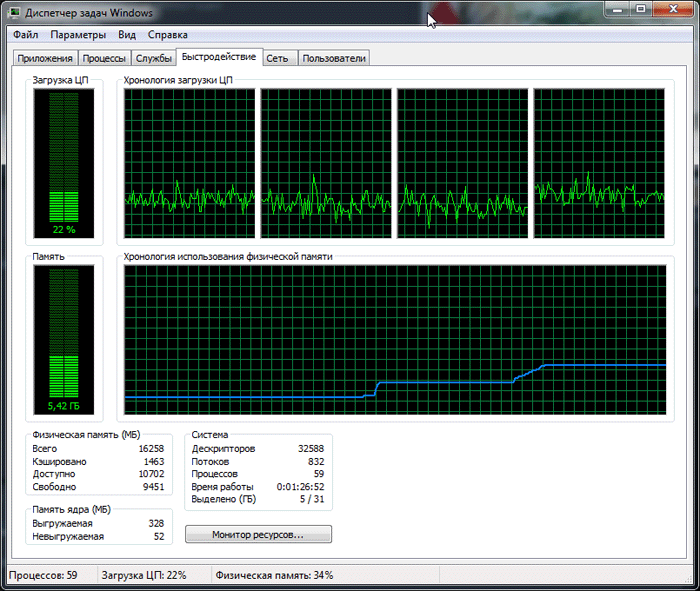Switch to the Пользователи tab
This screenshot has width=700, height=591.
tap(334, 58)
